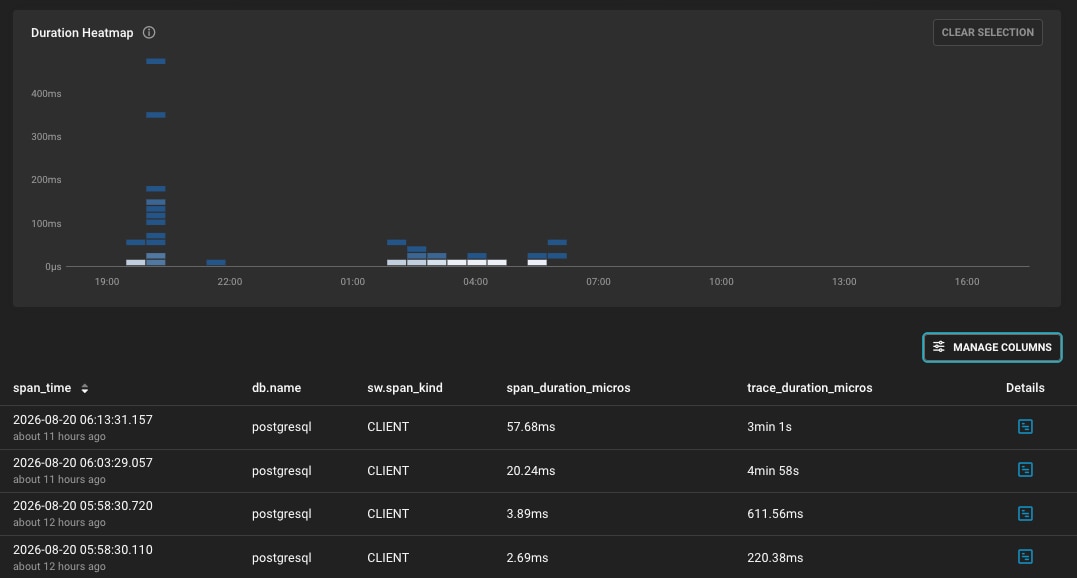Viewport: 1077px width, 578px height.
Task: Sort by span_time column header
Action: coord(42,388)
